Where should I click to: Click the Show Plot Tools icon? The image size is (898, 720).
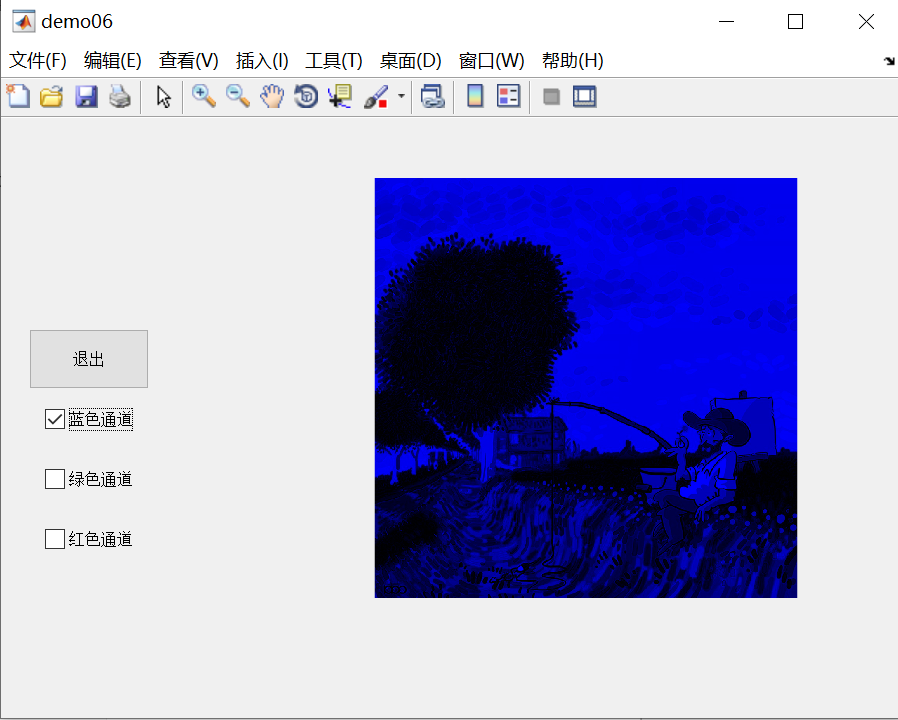tap(585, 96)
